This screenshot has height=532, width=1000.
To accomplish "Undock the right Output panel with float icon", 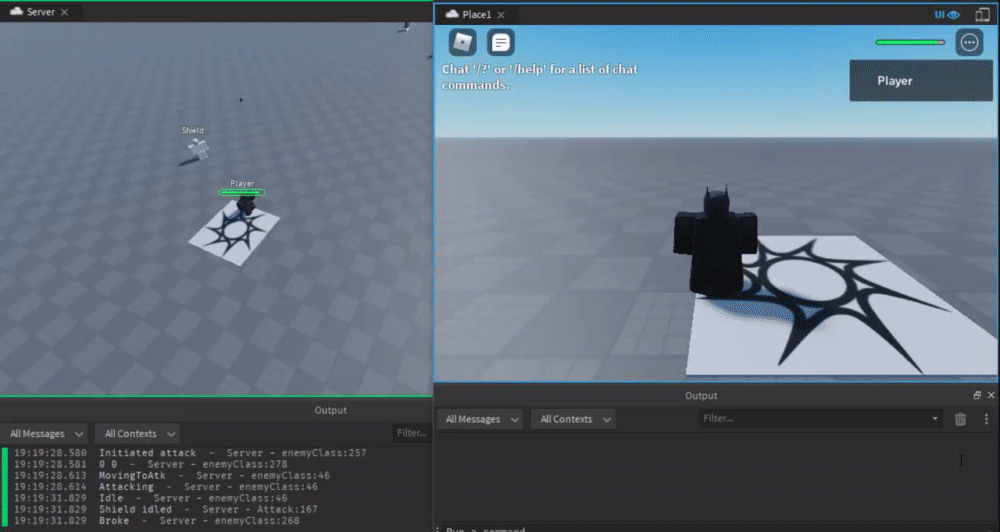I will (977, 395).
